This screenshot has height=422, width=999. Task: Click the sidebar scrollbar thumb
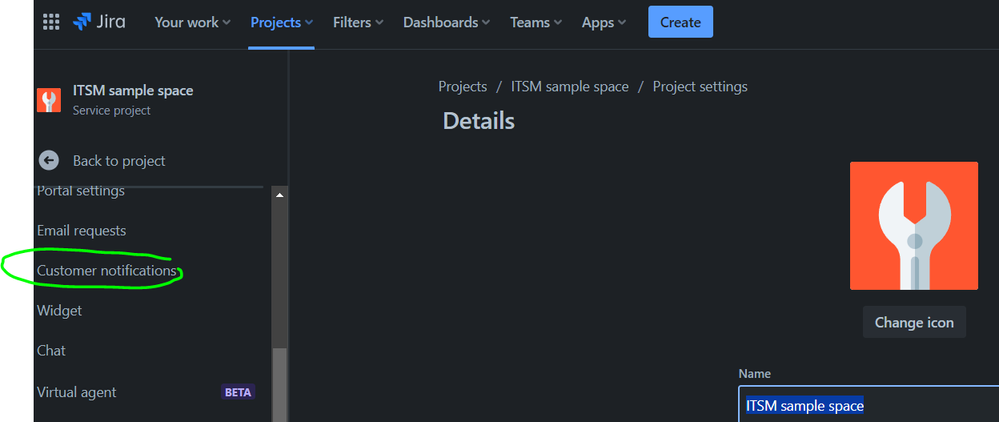[279, 385]
